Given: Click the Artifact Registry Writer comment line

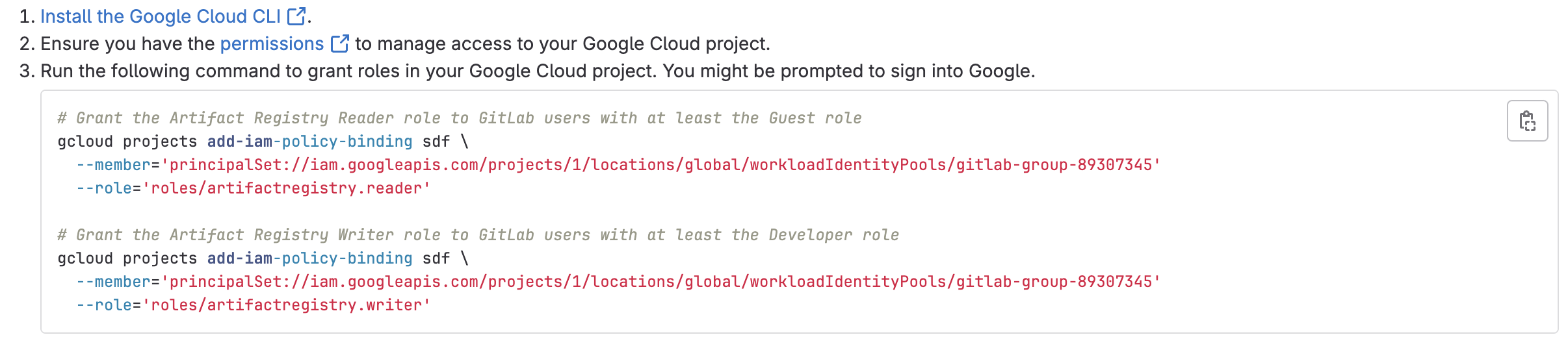Looking at the screenshot, I should 478,235.
